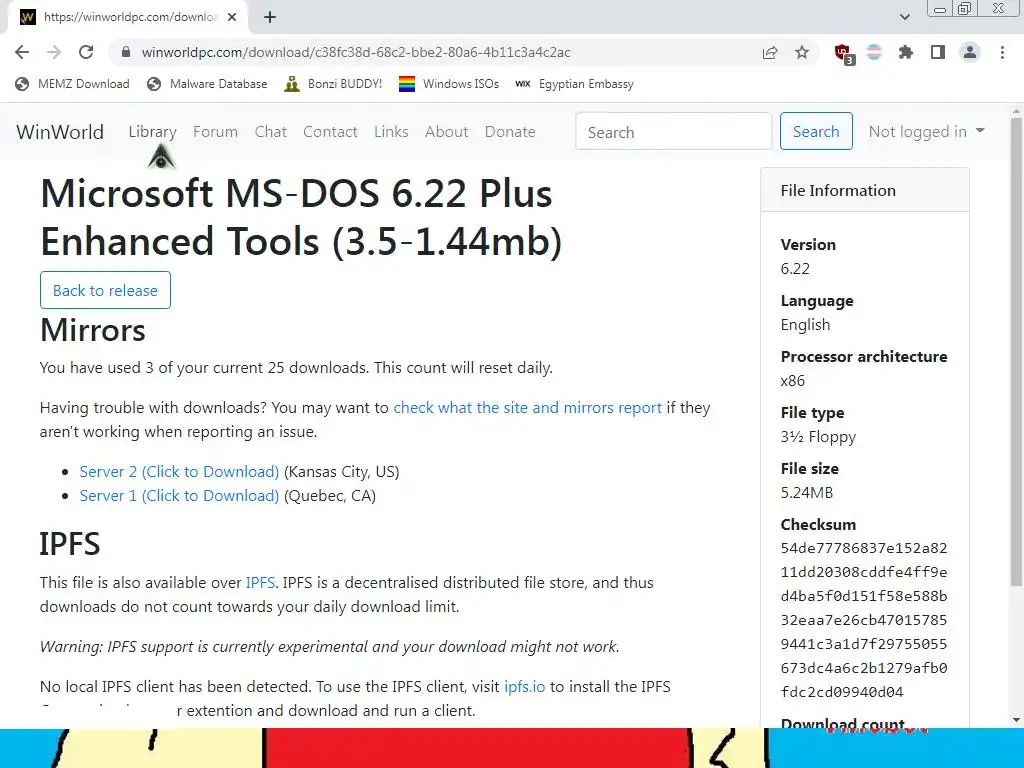Open the Chrome profile avatar
Screen dimensions: 1024x768
click(970, 52)
